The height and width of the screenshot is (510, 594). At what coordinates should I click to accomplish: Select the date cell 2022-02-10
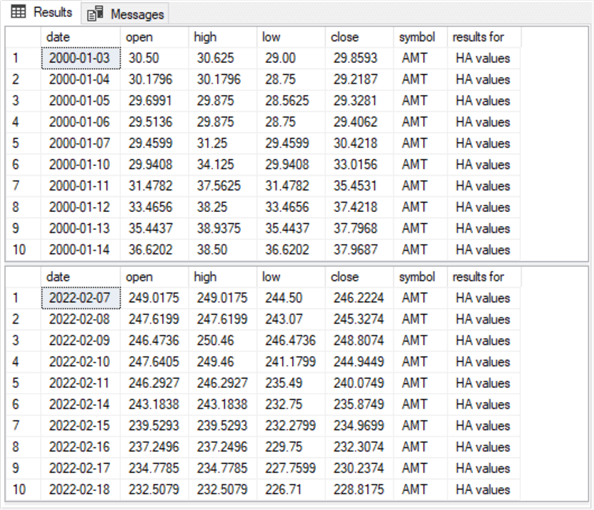[x=81, y=362]
